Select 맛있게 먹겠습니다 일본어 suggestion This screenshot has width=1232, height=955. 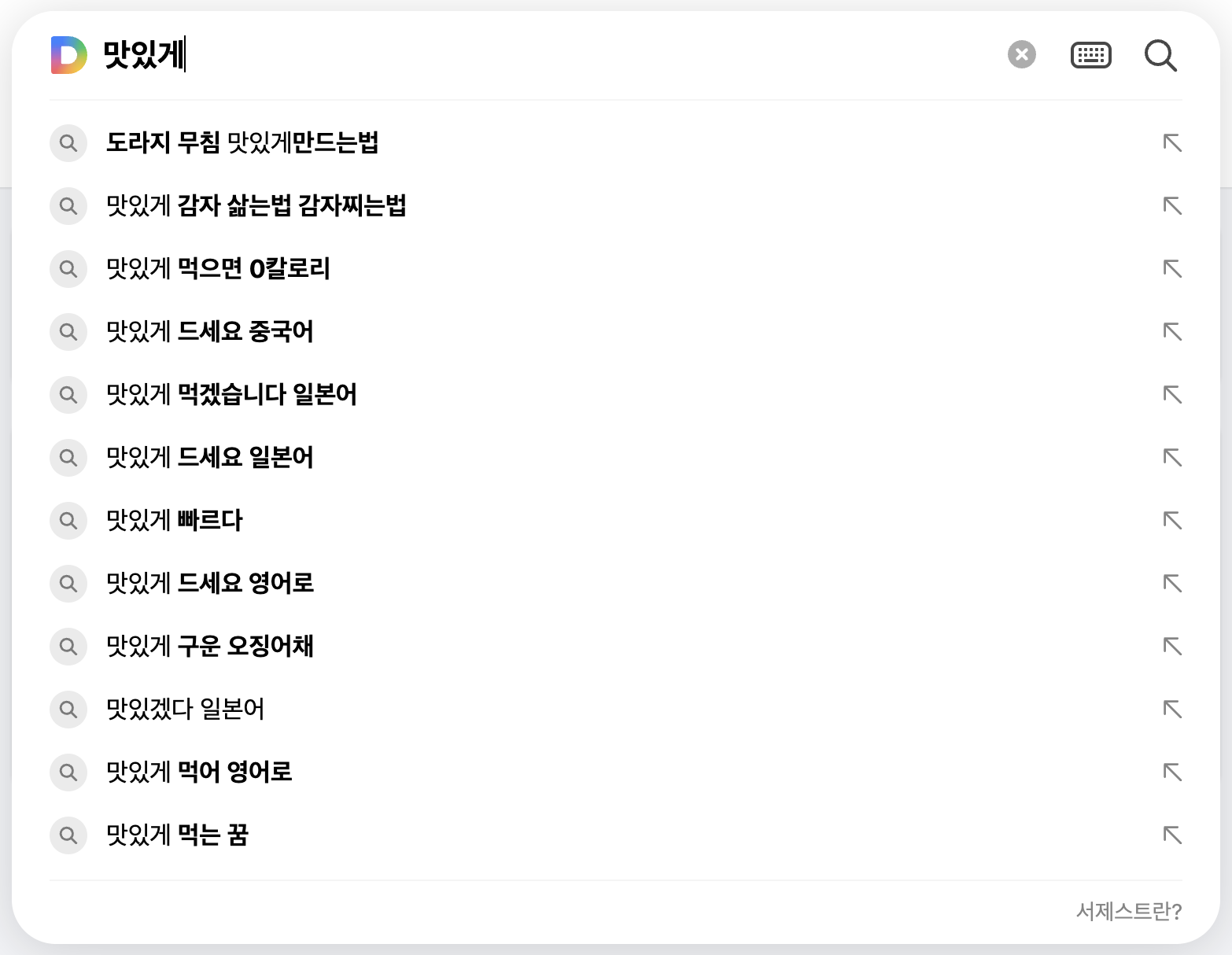point(231,395)
